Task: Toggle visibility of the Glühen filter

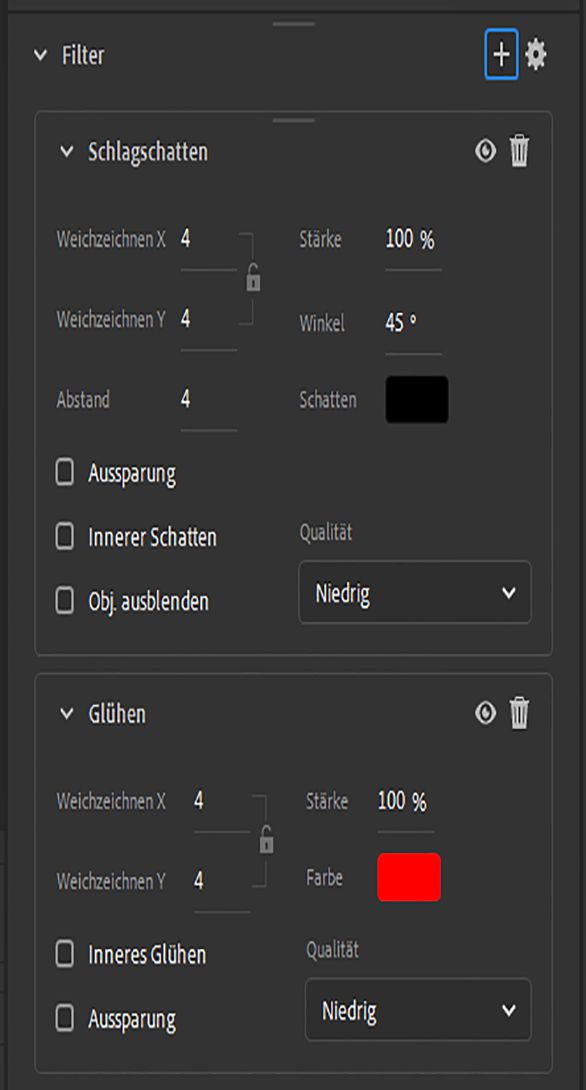Action: click(484, 712)
